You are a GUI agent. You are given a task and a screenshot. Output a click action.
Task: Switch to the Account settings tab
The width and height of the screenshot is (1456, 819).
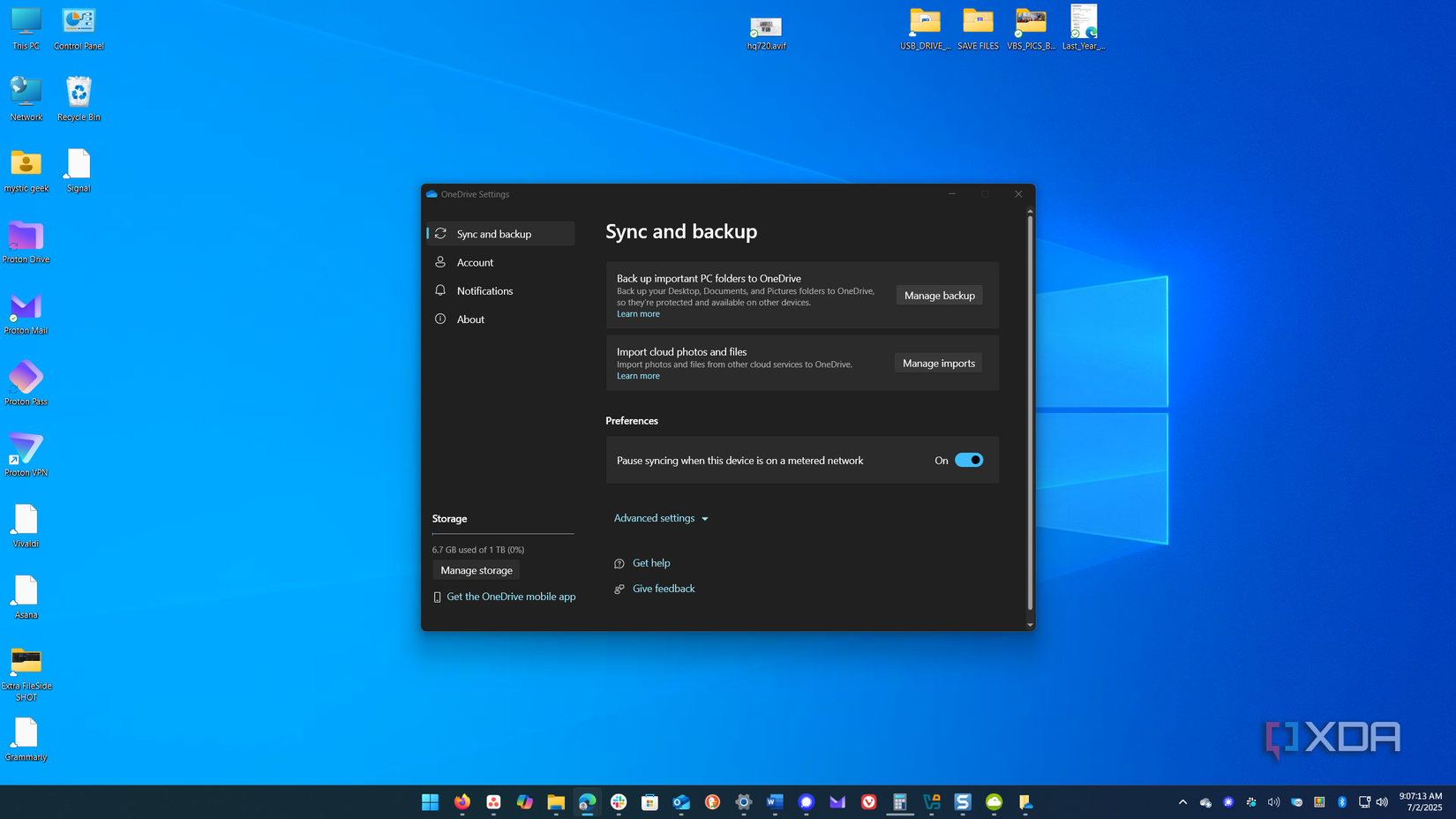tap(475, 262)
